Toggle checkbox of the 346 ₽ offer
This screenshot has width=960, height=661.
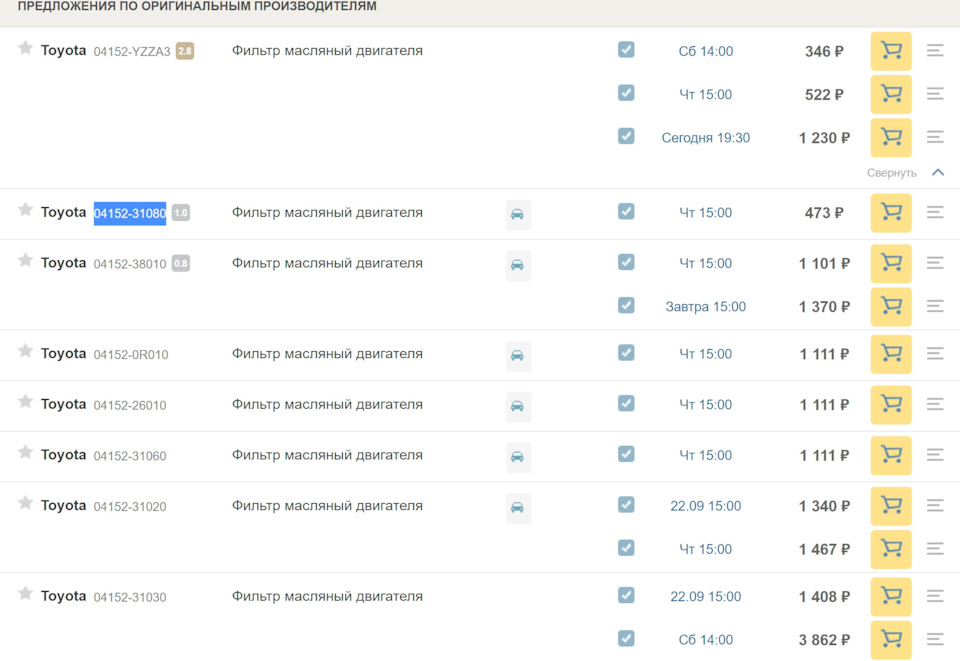[x=626, y=49]
